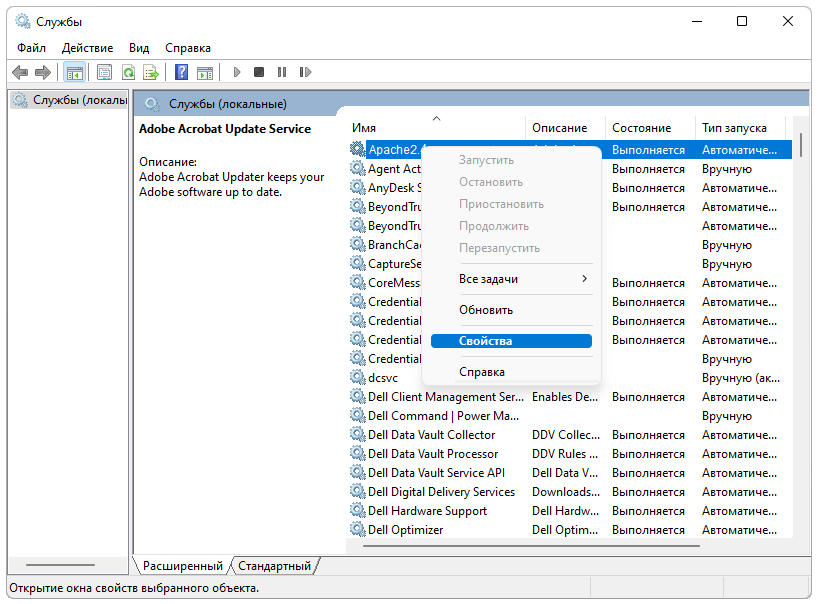The image size is (819, 604).
Task: Open the 'Действие' menu
Action: [x=87, y=47]
